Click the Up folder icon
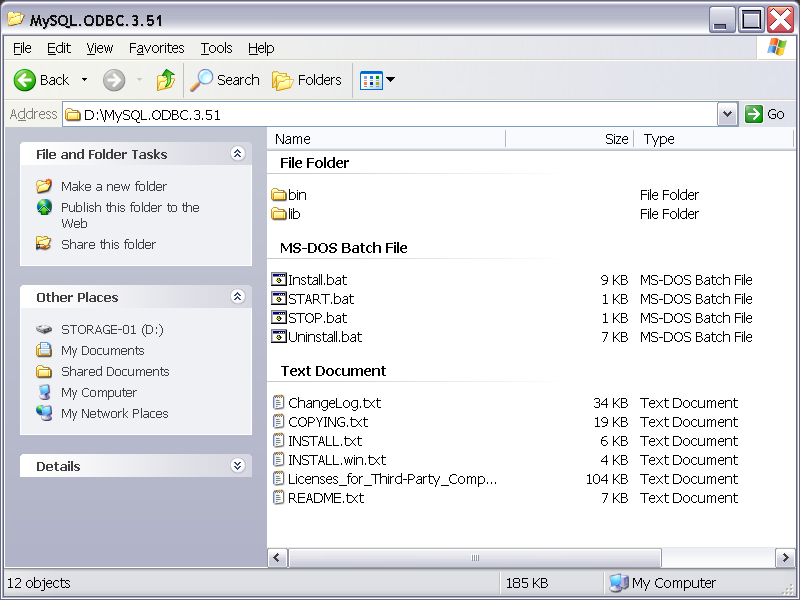800x600 pixels. click(x=164, y=80)
